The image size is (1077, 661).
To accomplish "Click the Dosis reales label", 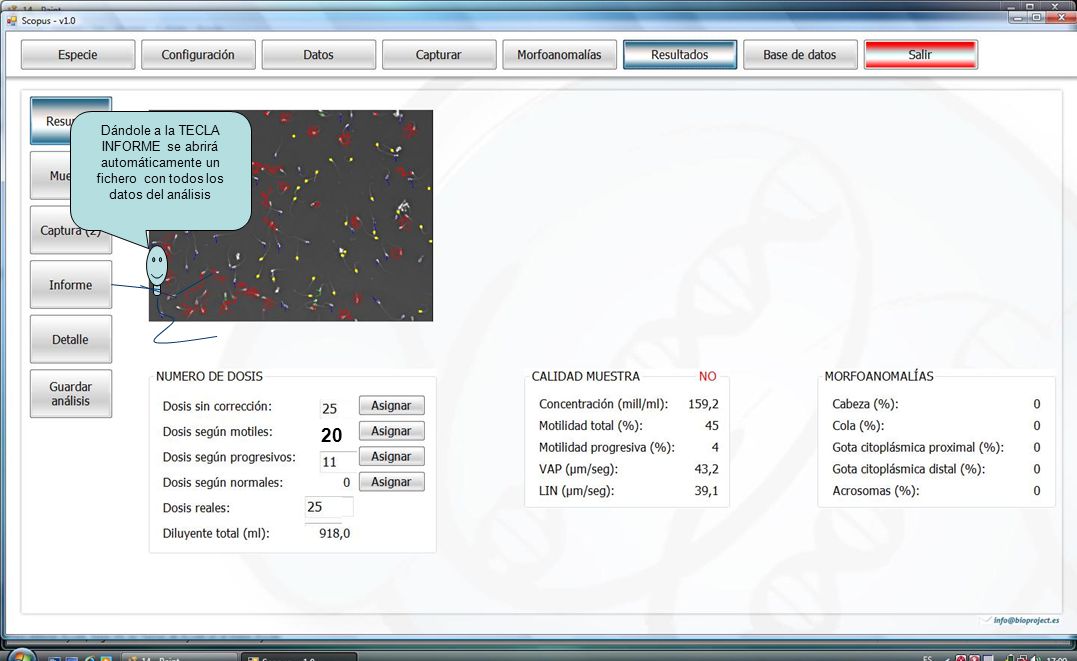I will pyautogui.click(x=196, y=508).
